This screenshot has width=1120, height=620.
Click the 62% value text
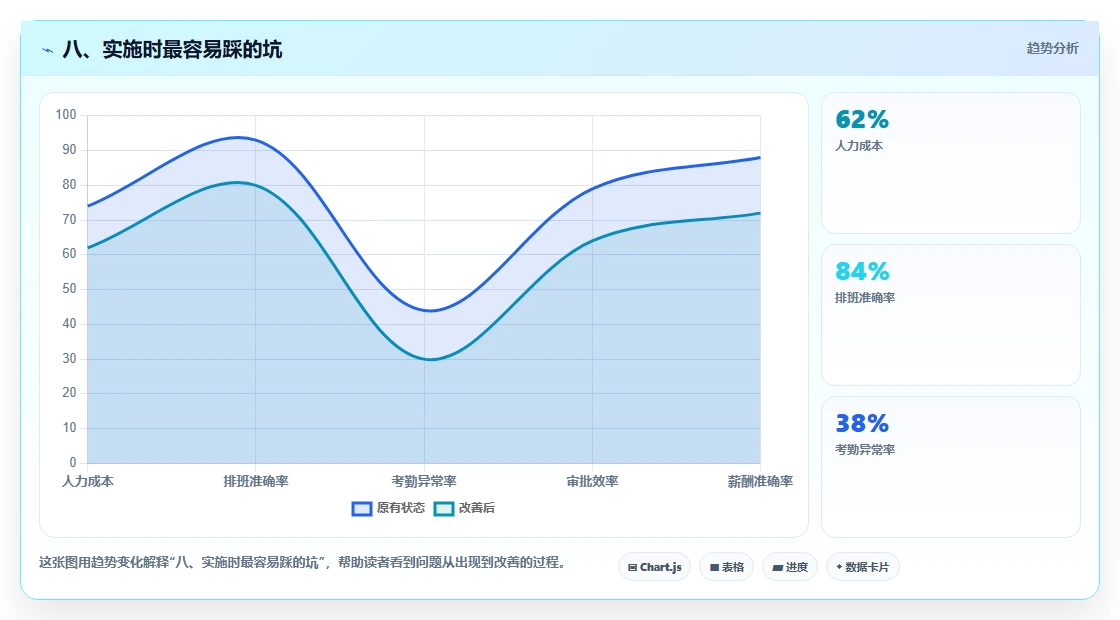[862, 119]
